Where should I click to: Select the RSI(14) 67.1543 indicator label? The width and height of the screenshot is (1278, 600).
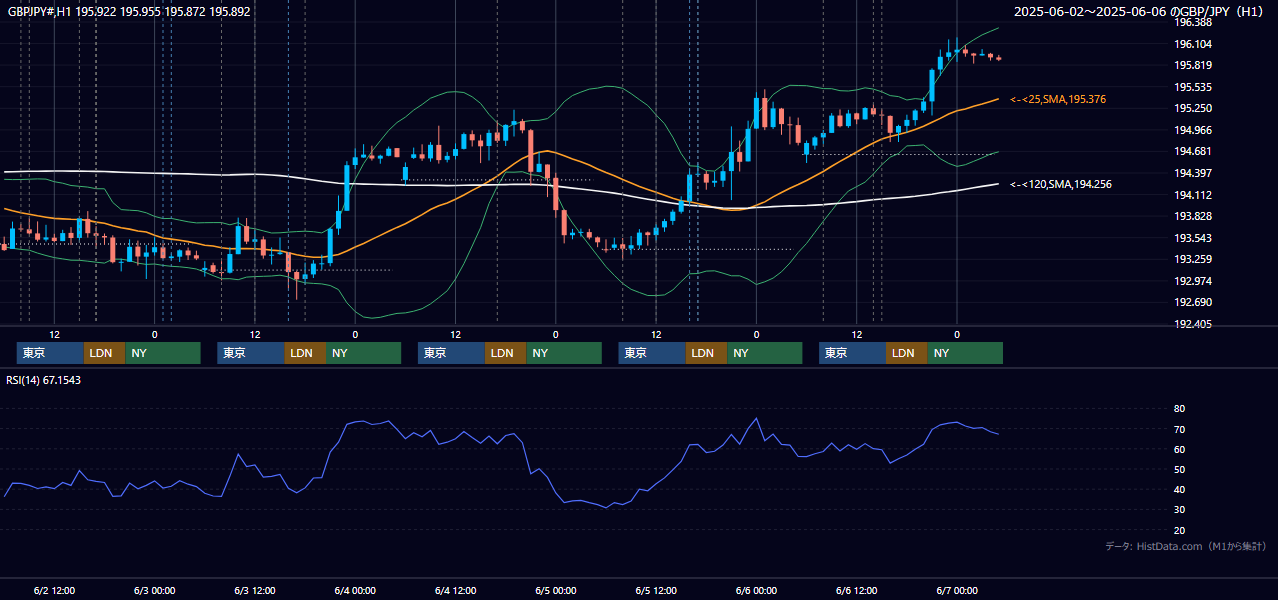44,380
